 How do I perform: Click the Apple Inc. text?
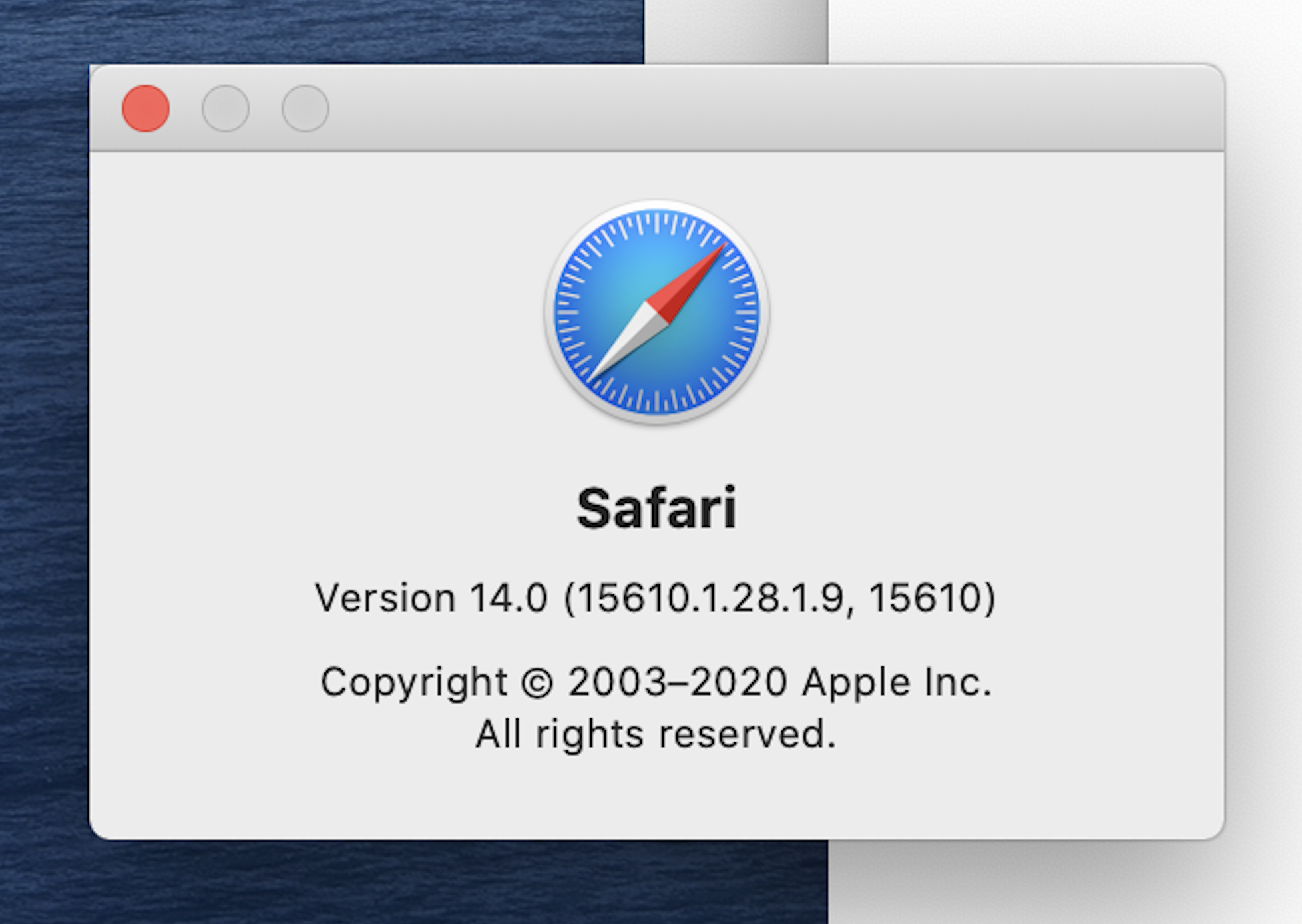[x=897, y=682]
